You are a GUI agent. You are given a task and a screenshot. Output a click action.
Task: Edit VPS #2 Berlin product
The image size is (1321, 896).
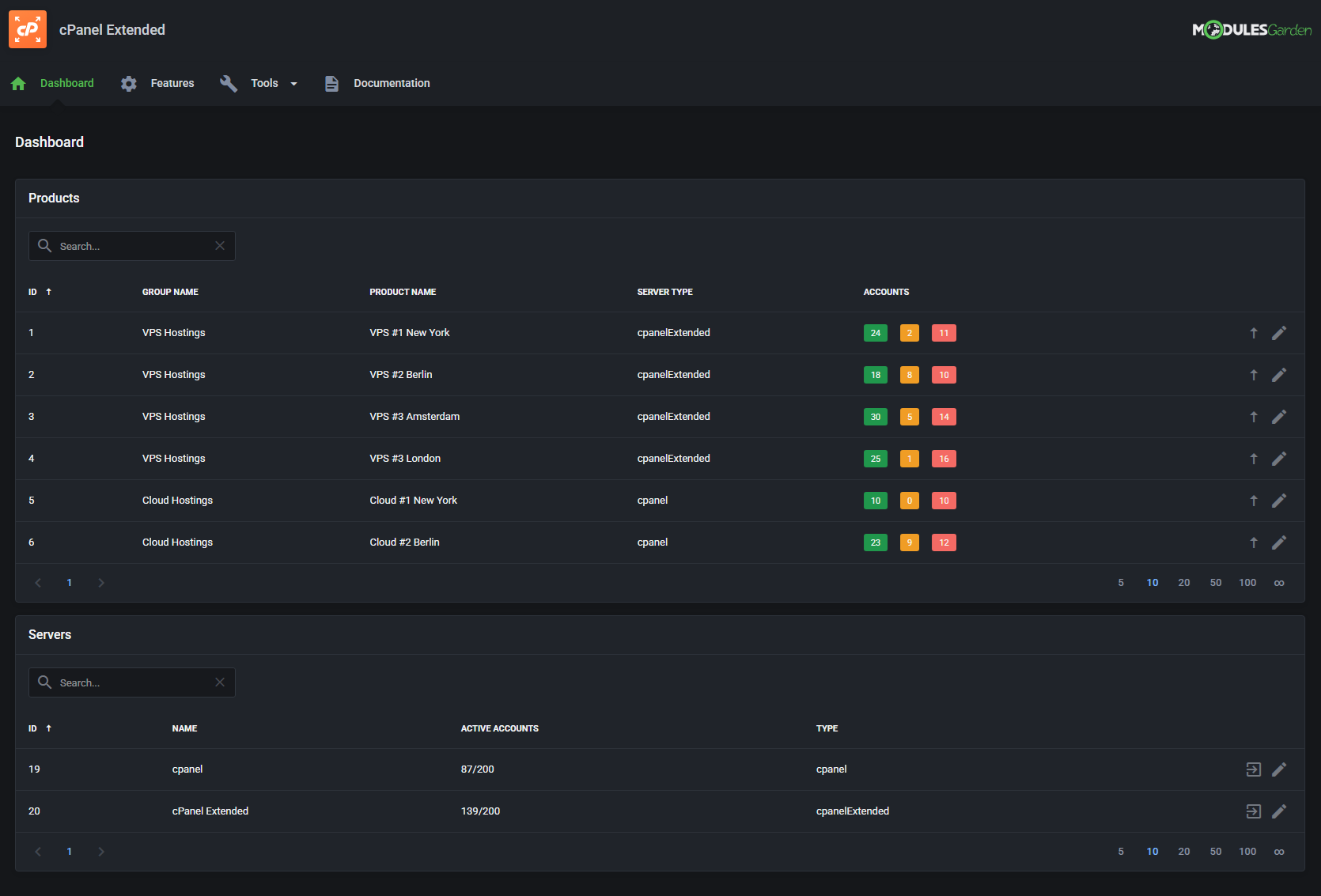click(1279, 375)
